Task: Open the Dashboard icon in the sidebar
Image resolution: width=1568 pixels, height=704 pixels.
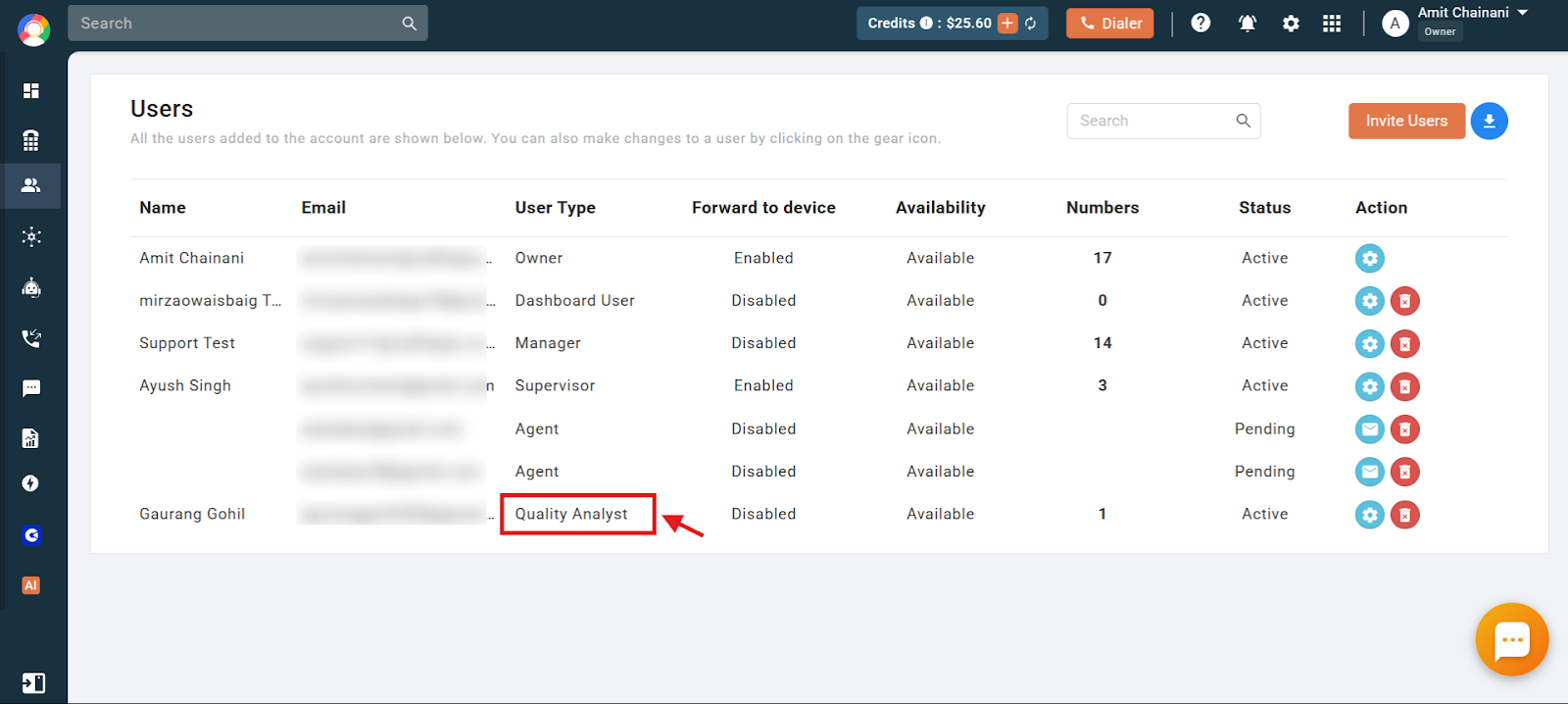Action: point(31,90)
